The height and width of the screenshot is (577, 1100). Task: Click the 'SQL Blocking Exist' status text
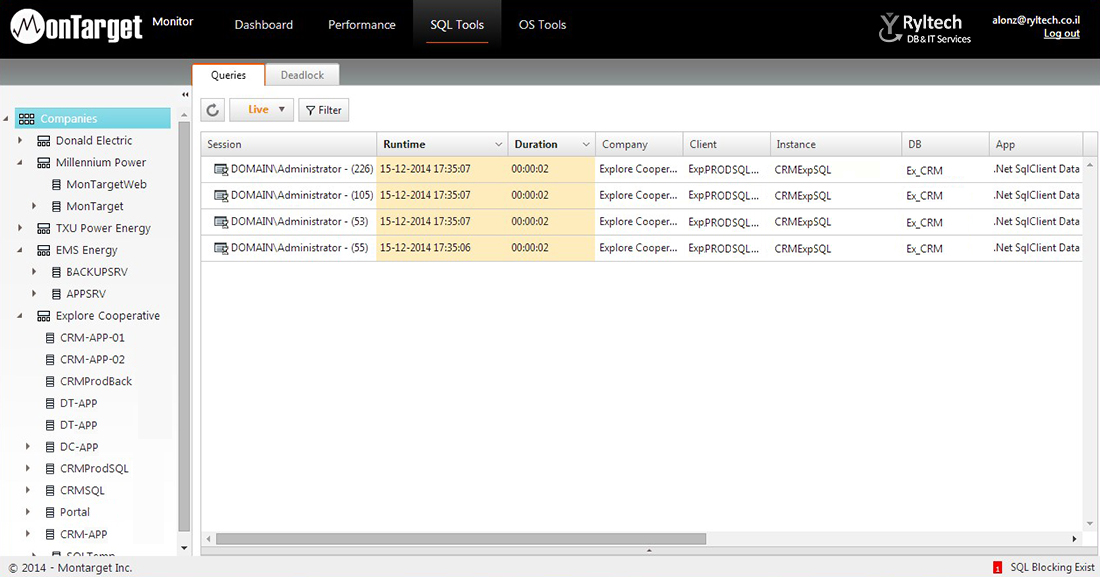coord(1052,567)
